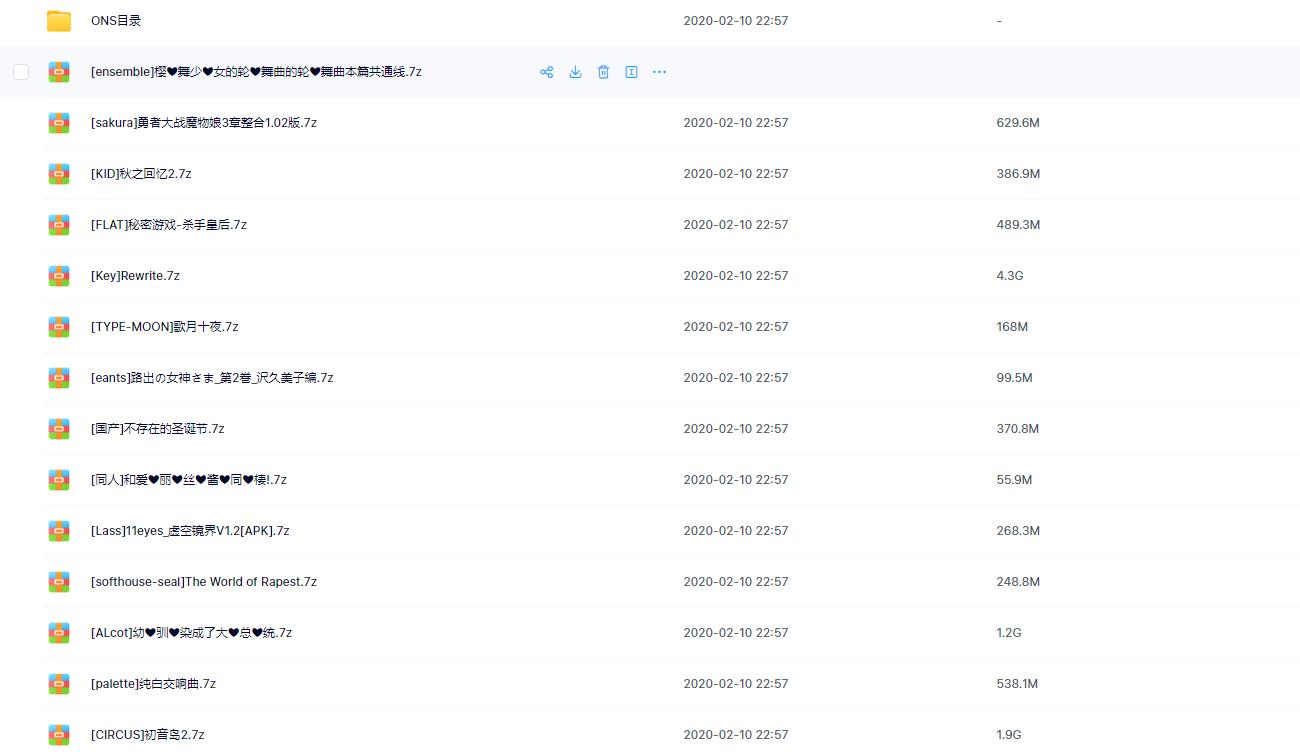
Task: Select the [ensemble] file name text
Action: 256,72
